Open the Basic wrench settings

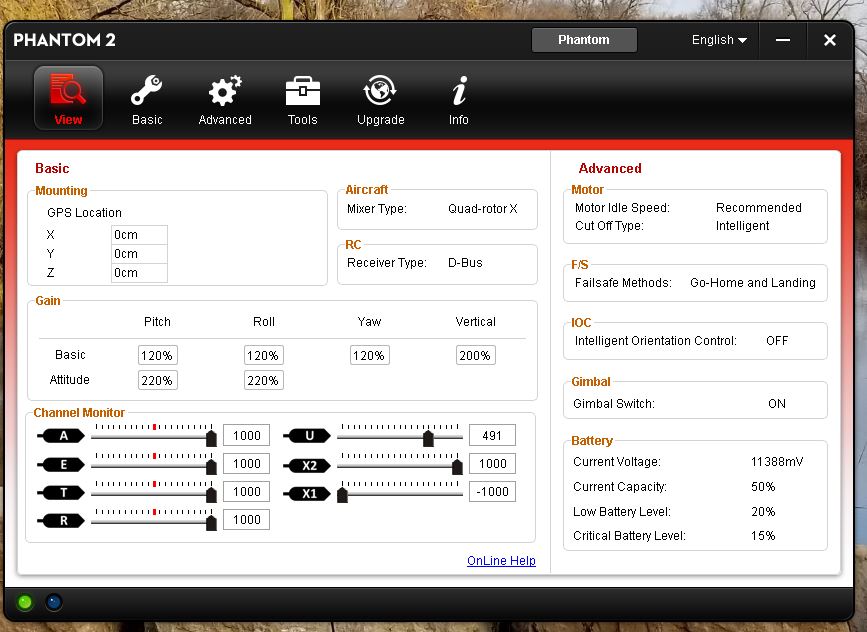click(x=147, y=100)
